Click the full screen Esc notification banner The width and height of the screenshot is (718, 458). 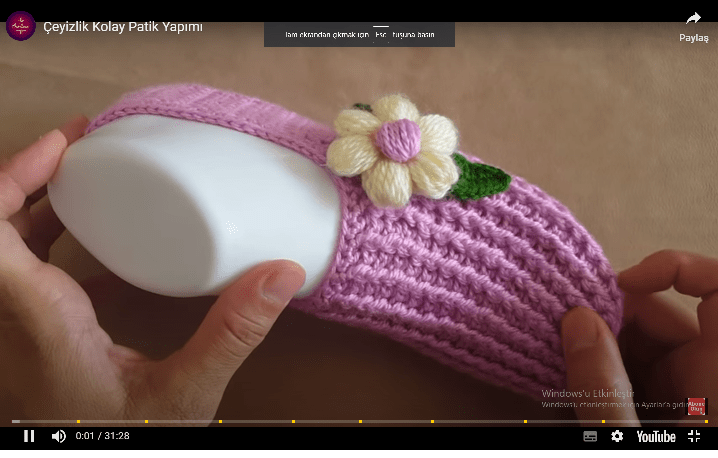point(359,35)
